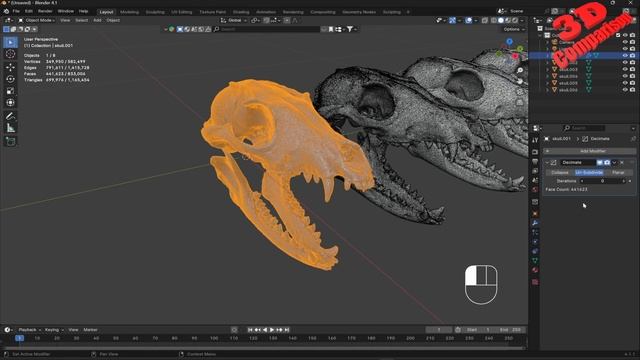Toggle render camera icon of skull.006
Viewport: 640px width, 360px height.
(632, 89)
